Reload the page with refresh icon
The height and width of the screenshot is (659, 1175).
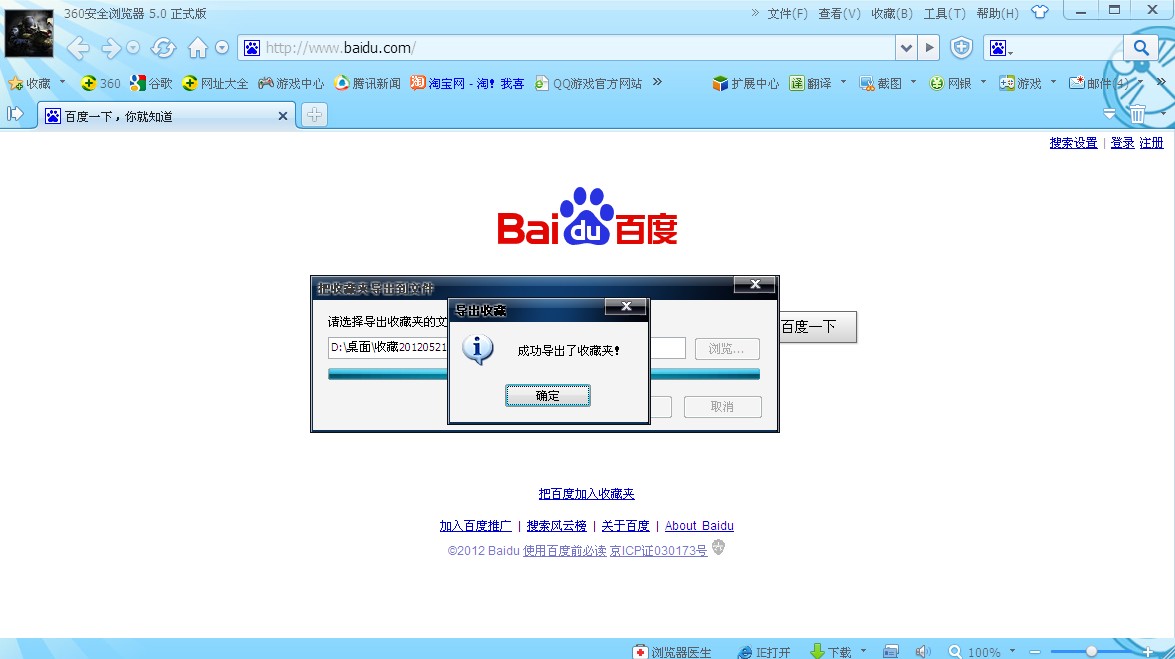[x=163, y=49]
